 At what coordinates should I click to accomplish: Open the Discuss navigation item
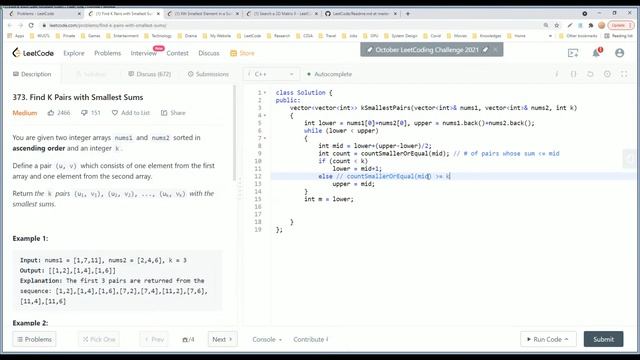(209, 53)
